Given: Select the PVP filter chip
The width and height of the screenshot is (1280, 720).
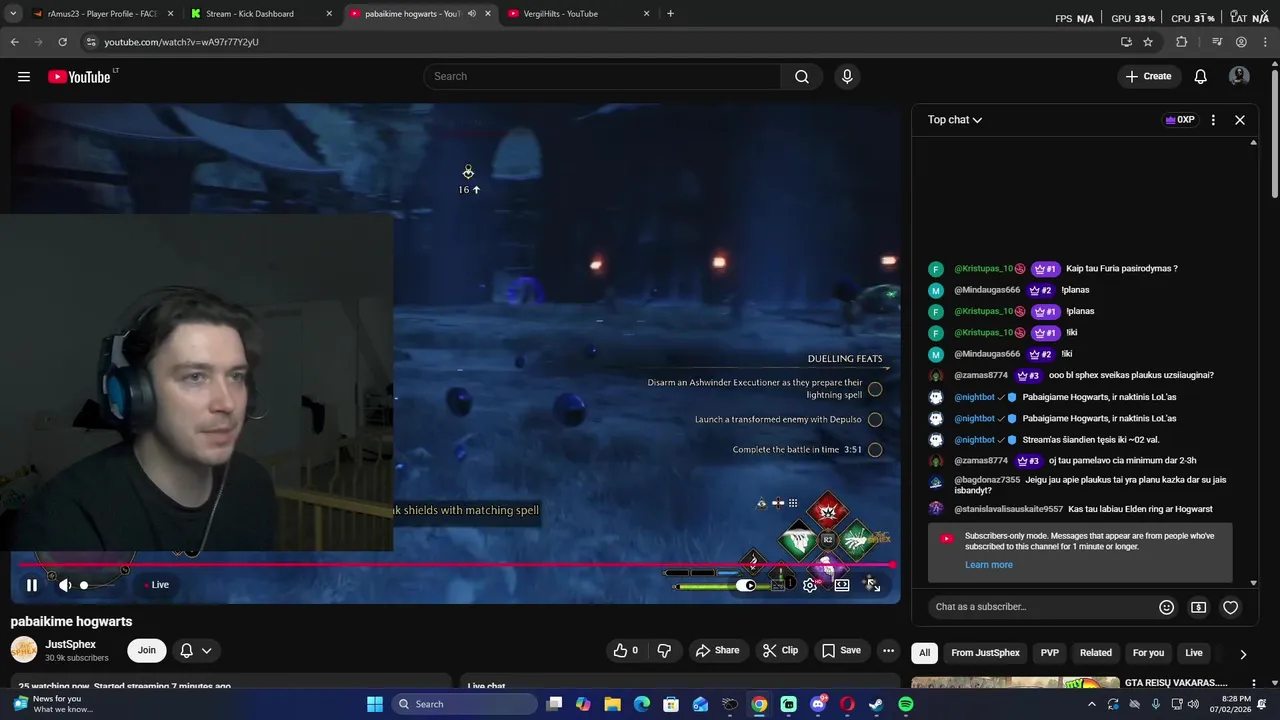Looking at the screenshot, I should point(1050,653).
